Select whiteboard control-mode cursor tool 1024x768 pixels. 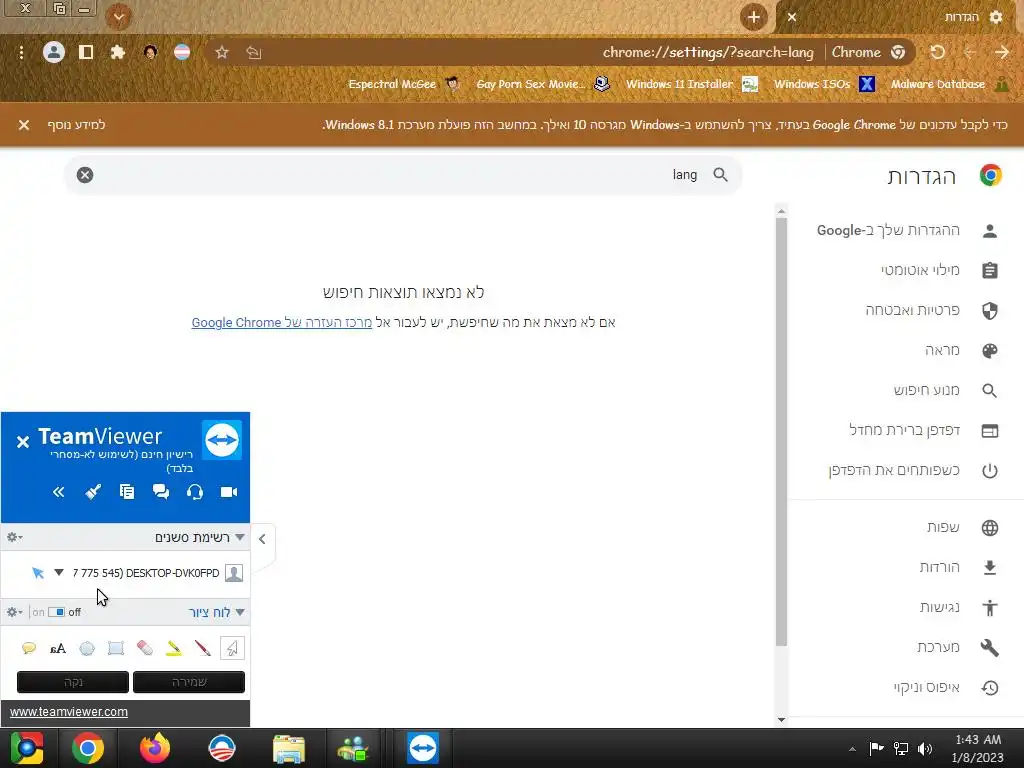(232, 648)
